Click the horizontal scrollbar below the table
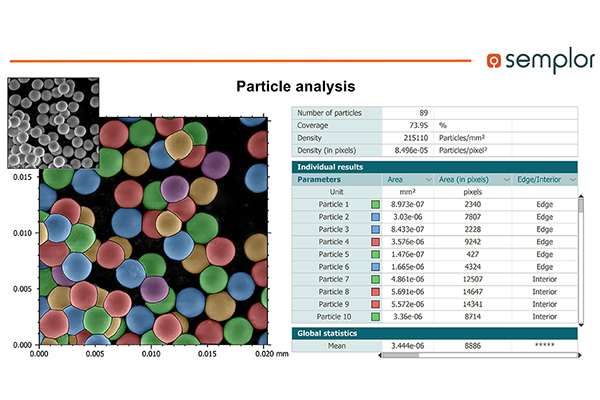The image size is (600, 400). pyautogui.click(x=400, y=355)
